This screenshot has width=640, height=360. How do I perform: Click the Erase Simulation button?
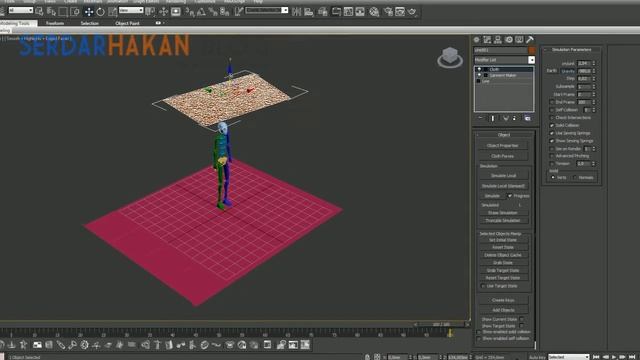503,213
